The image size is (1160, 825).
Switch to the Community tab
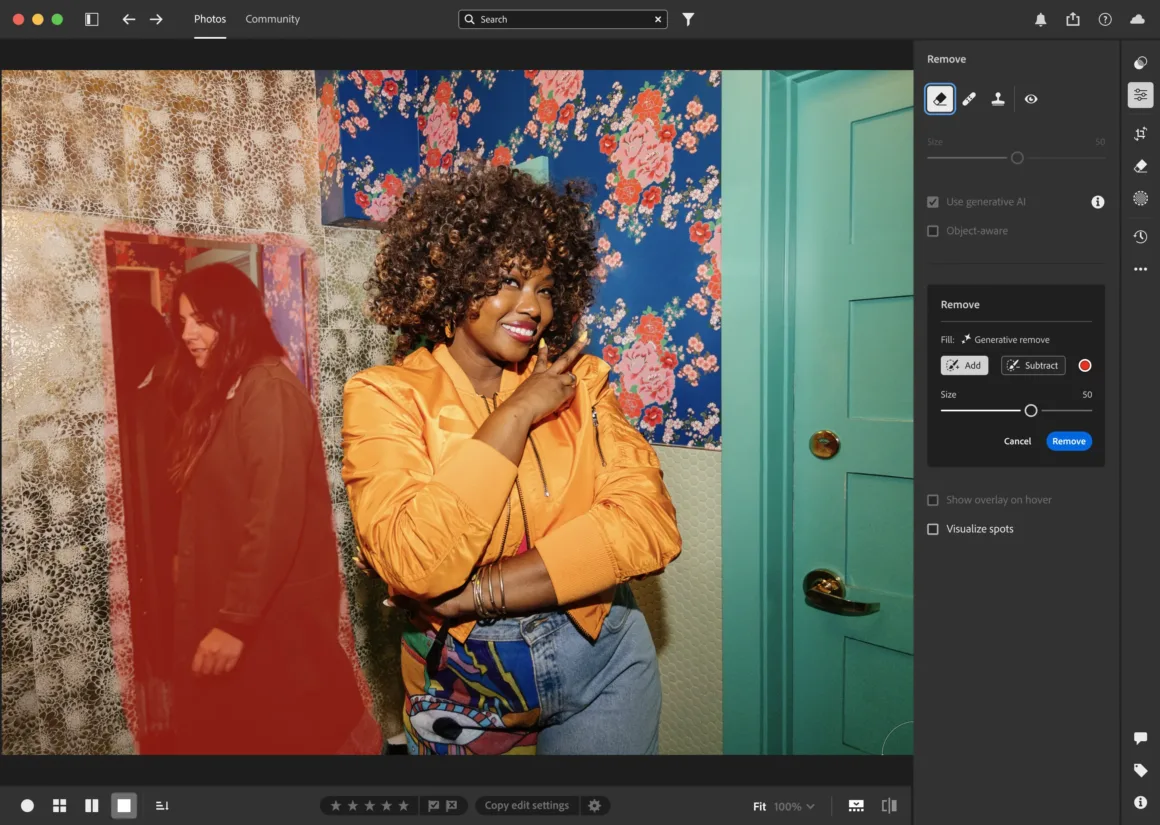click(x=272, y=19)
